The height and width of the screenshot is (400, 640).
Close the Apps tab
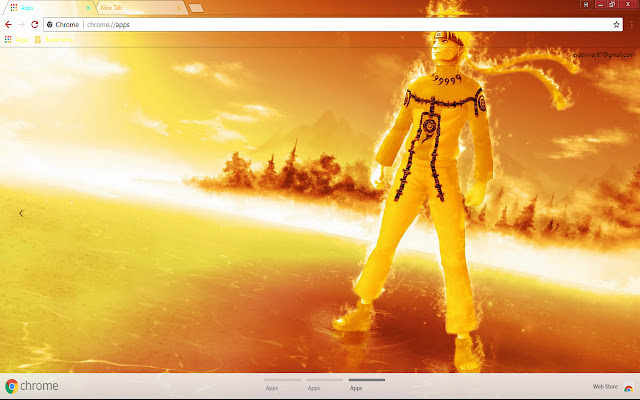click(x=88, y=8)
